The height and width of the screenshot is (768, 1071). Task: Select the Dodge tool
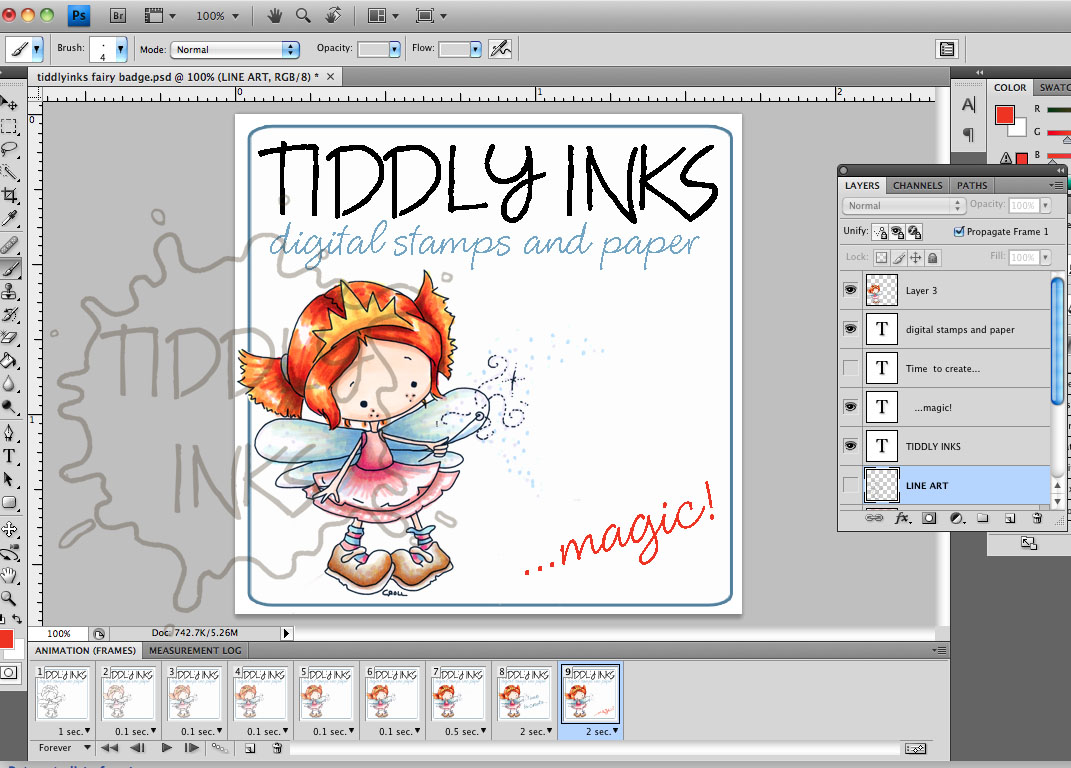click(9, 407)
